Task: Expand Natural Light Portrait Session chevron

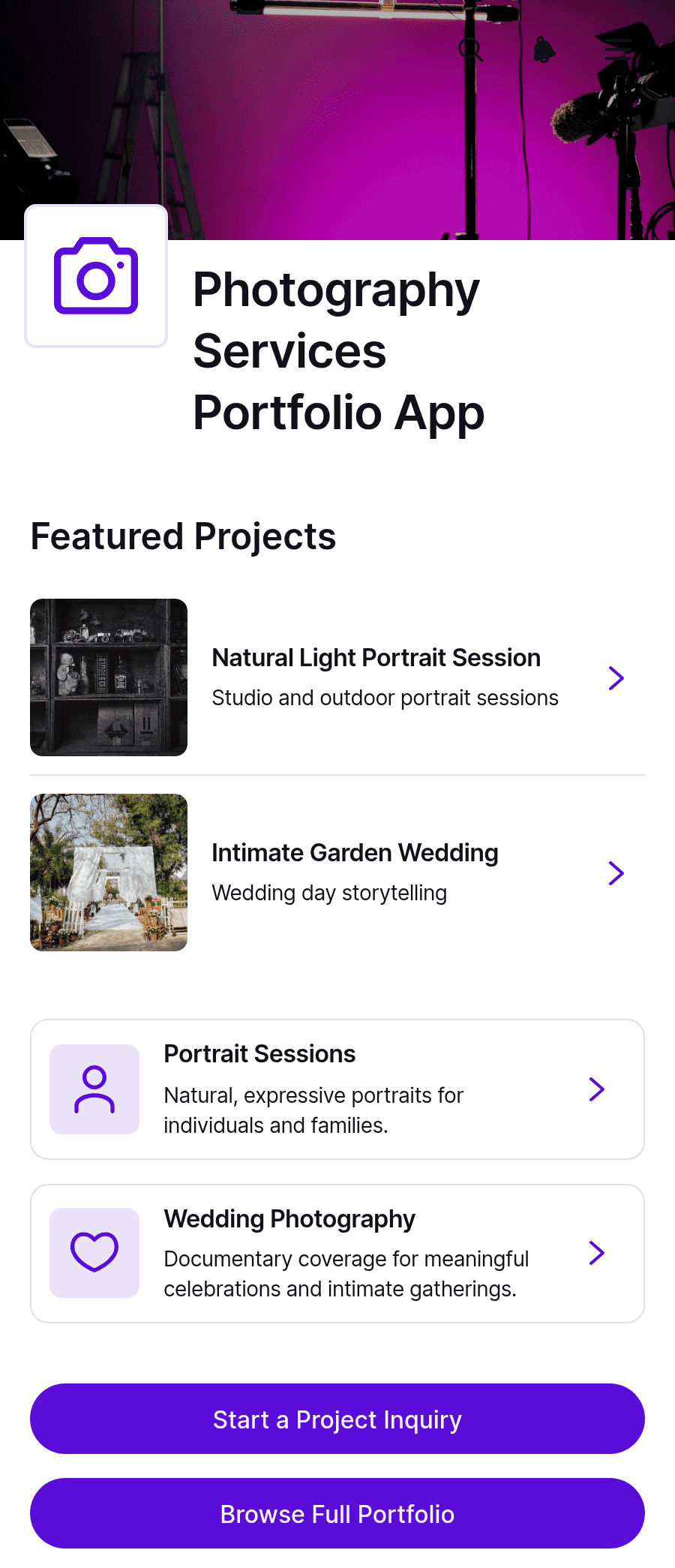Action: click(x=616, y=678)
